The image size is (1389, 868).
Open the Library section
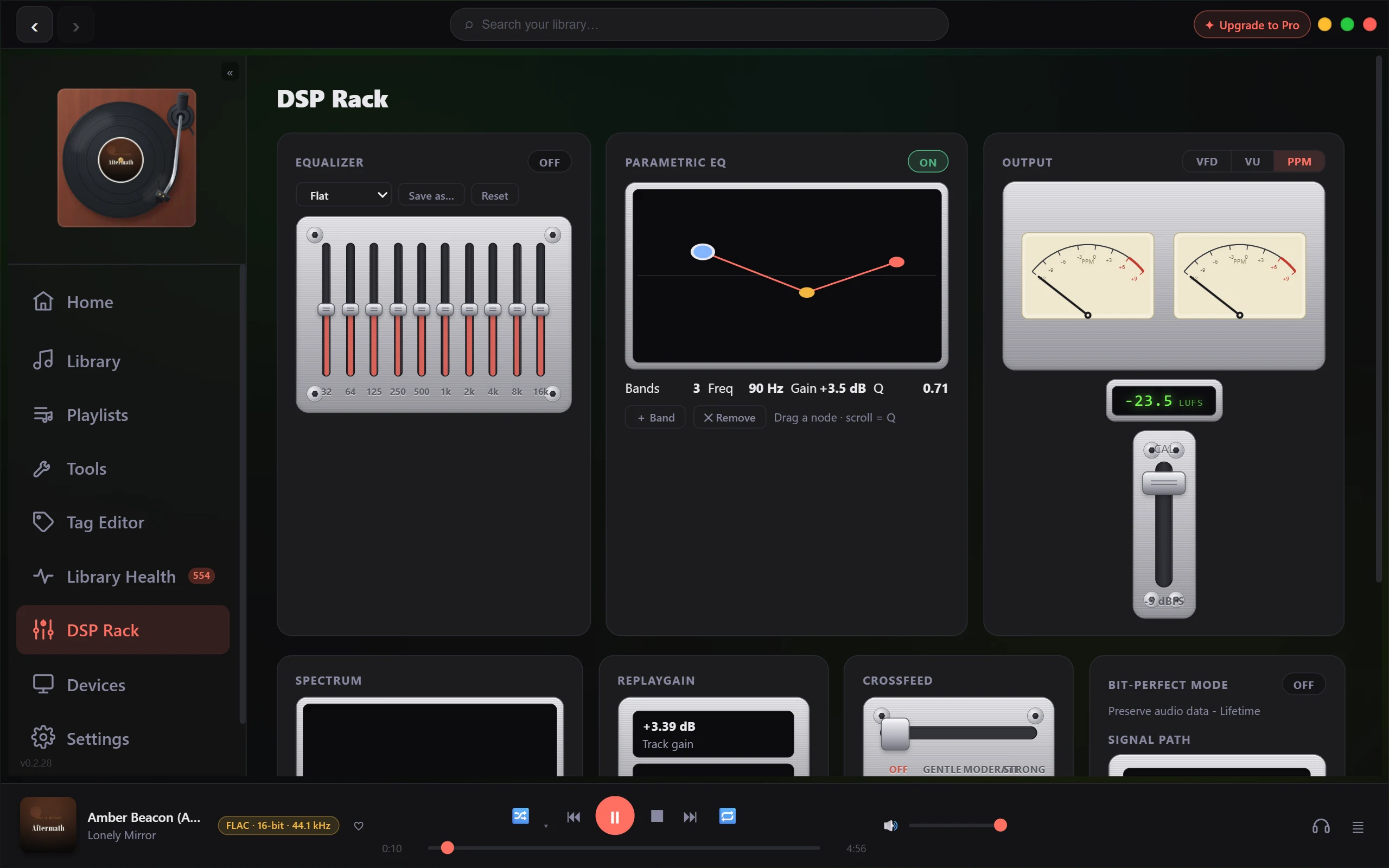click(x=123, y=361)
